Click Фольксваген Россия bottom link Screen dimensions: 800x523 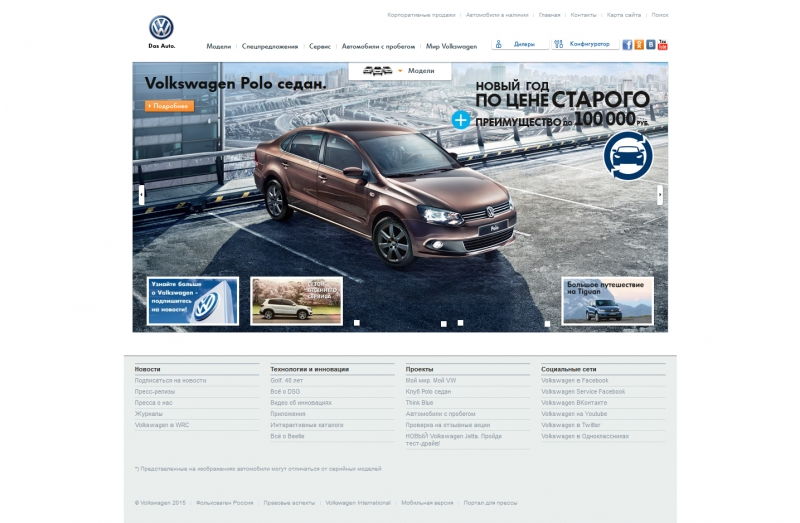[x=224, y=503]
